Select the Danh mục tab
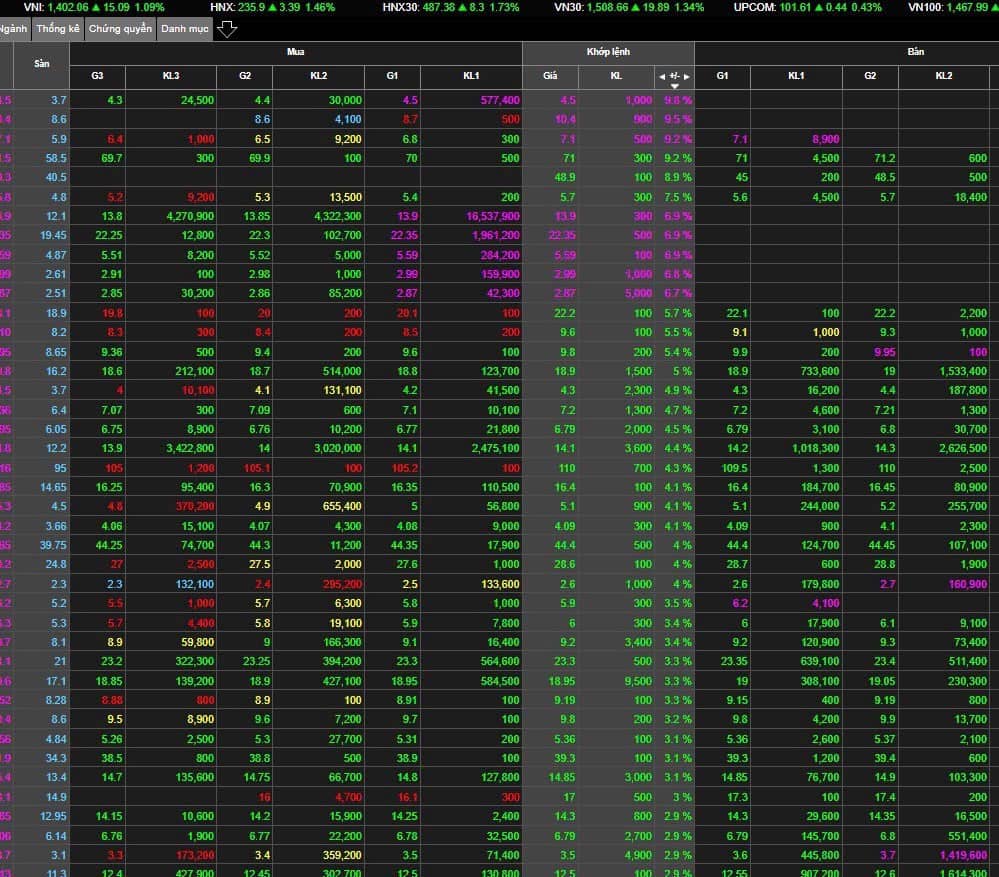999x877 pixels. click(x=185, y=29)
